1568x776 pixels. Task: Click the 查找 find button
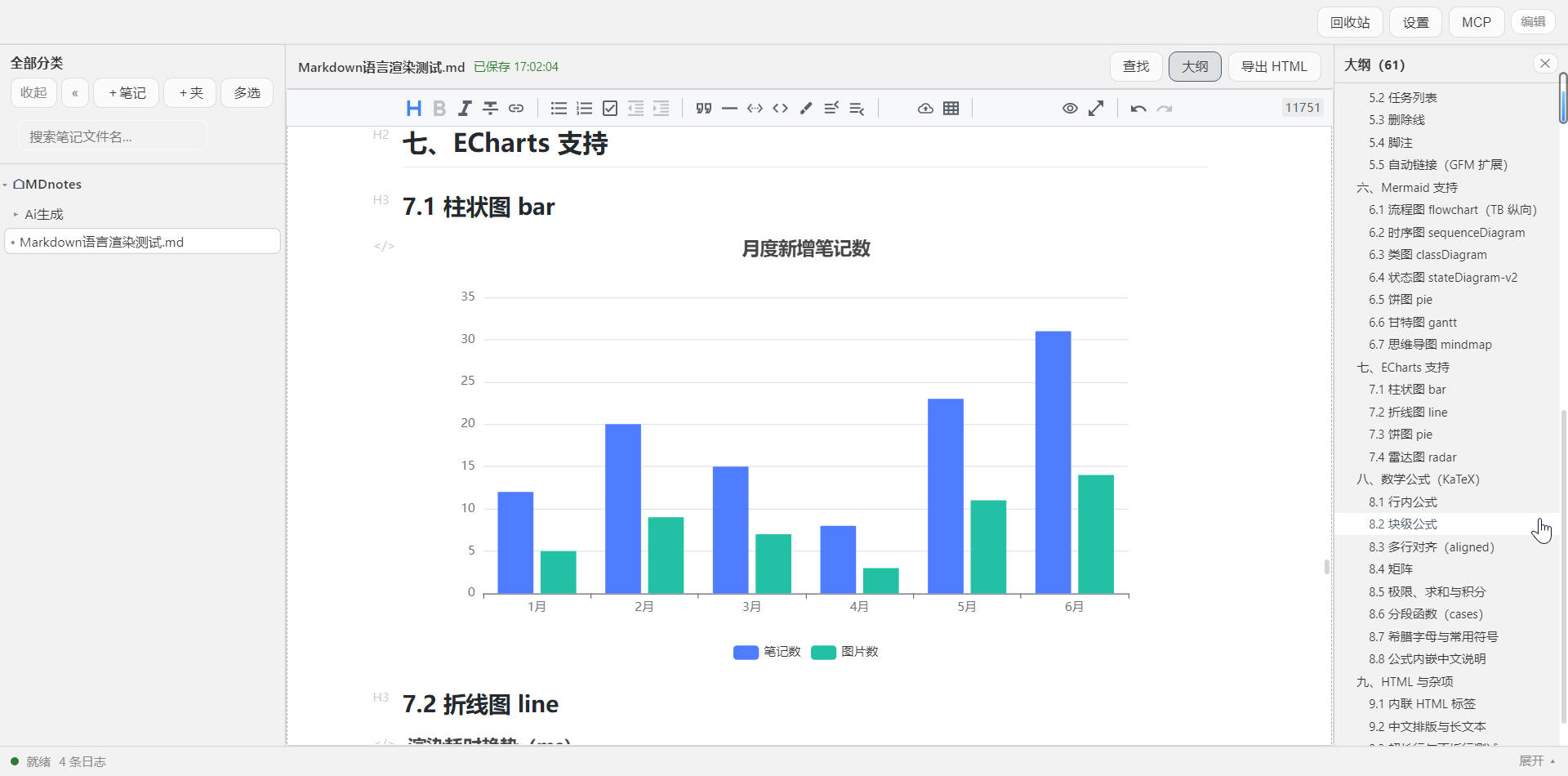click(1136, 66)
